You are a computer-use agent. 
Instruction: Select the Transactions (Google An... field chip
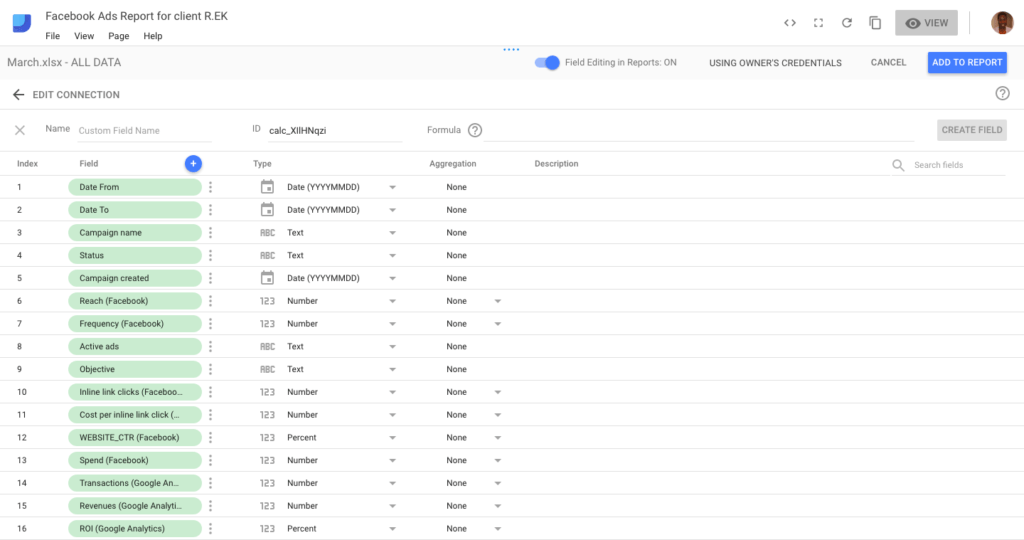point(135,483)
